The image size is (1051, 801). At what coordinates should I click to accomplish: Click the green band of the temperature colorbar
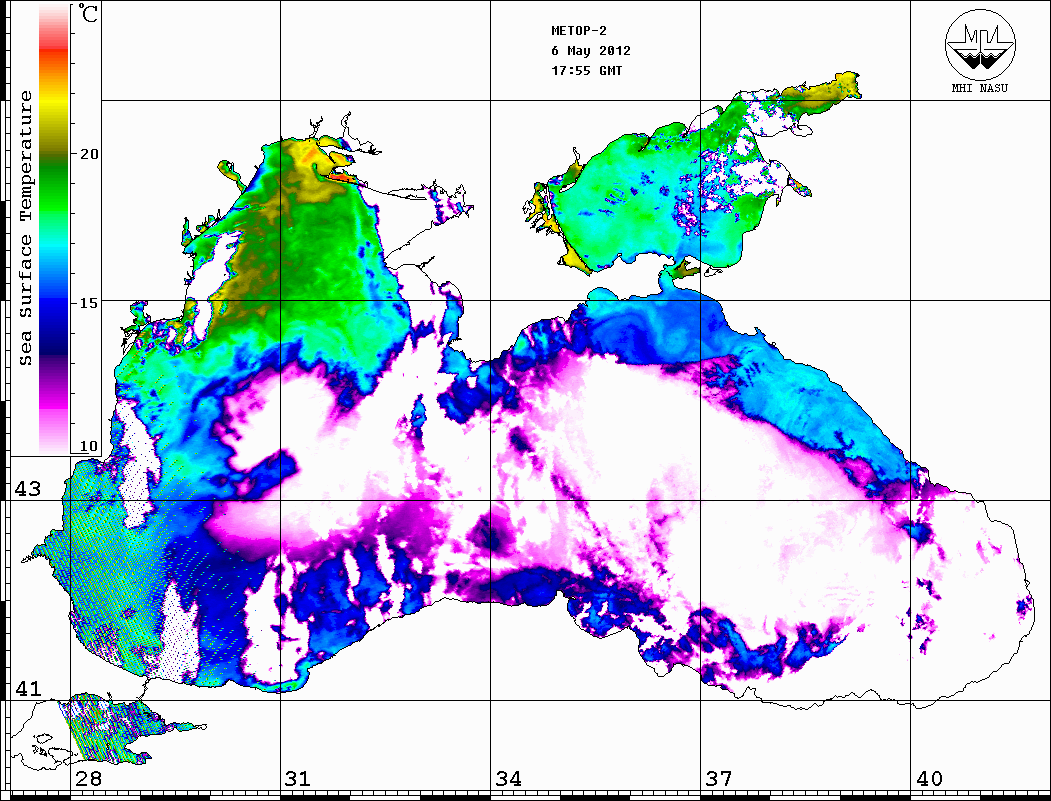[54, 184]
